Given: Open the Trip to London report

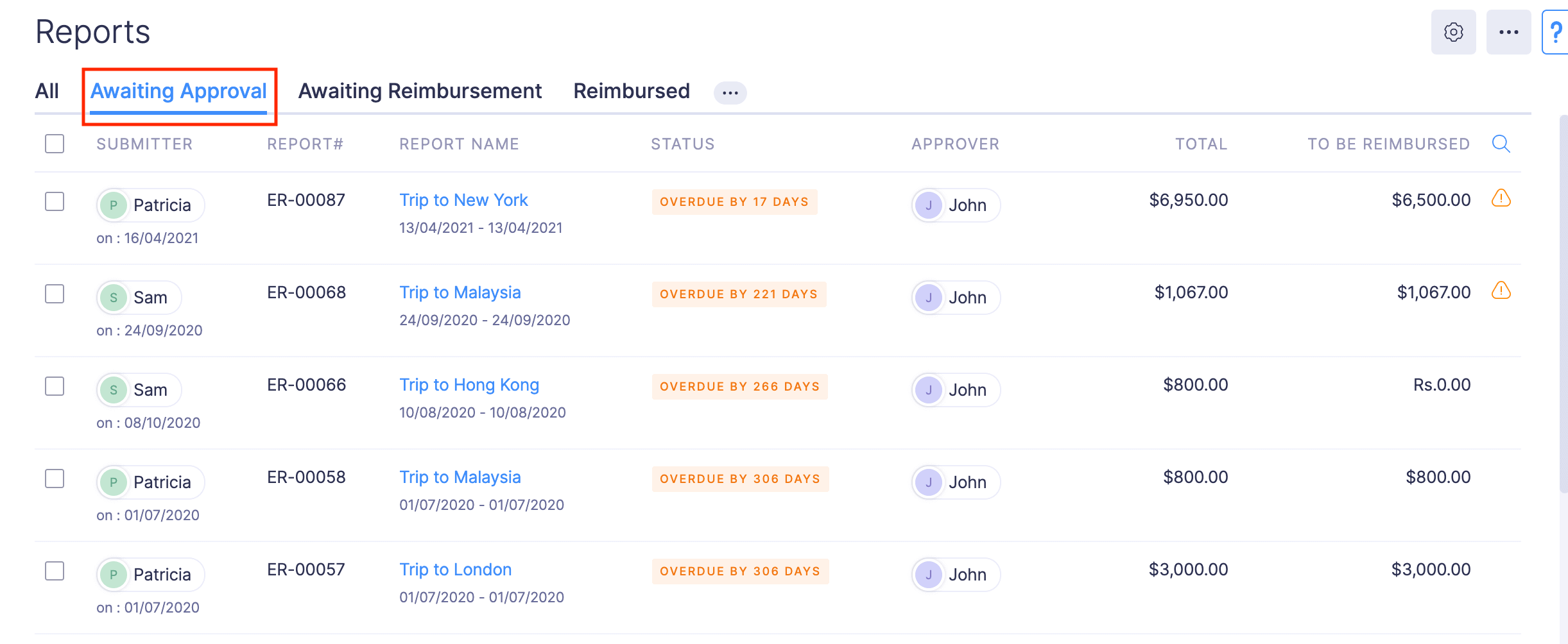Looking at the screenshot, I should [x=455, y=570].
